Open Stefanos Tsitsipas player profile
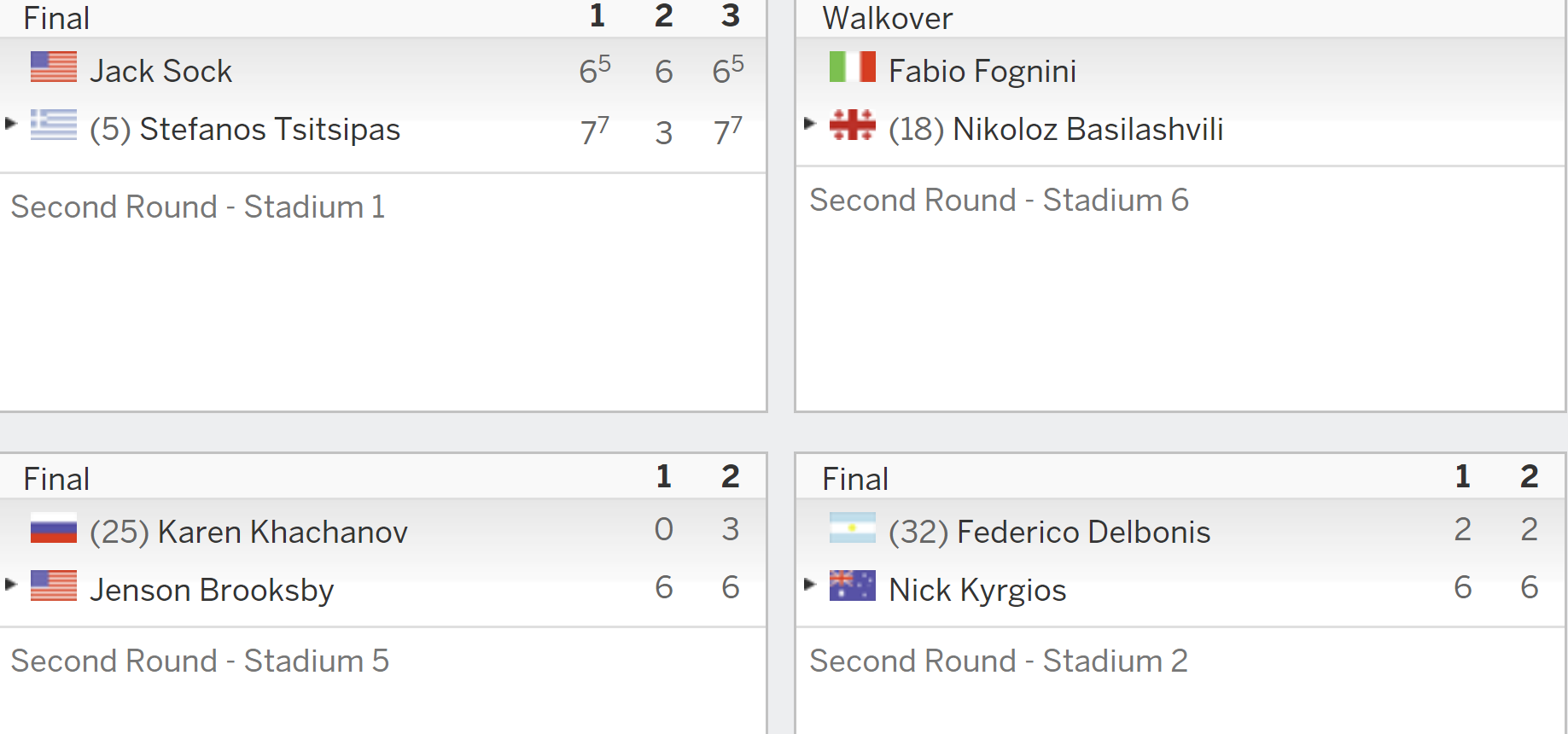Viewport: 1568px width, 734px height. (270, 129)
